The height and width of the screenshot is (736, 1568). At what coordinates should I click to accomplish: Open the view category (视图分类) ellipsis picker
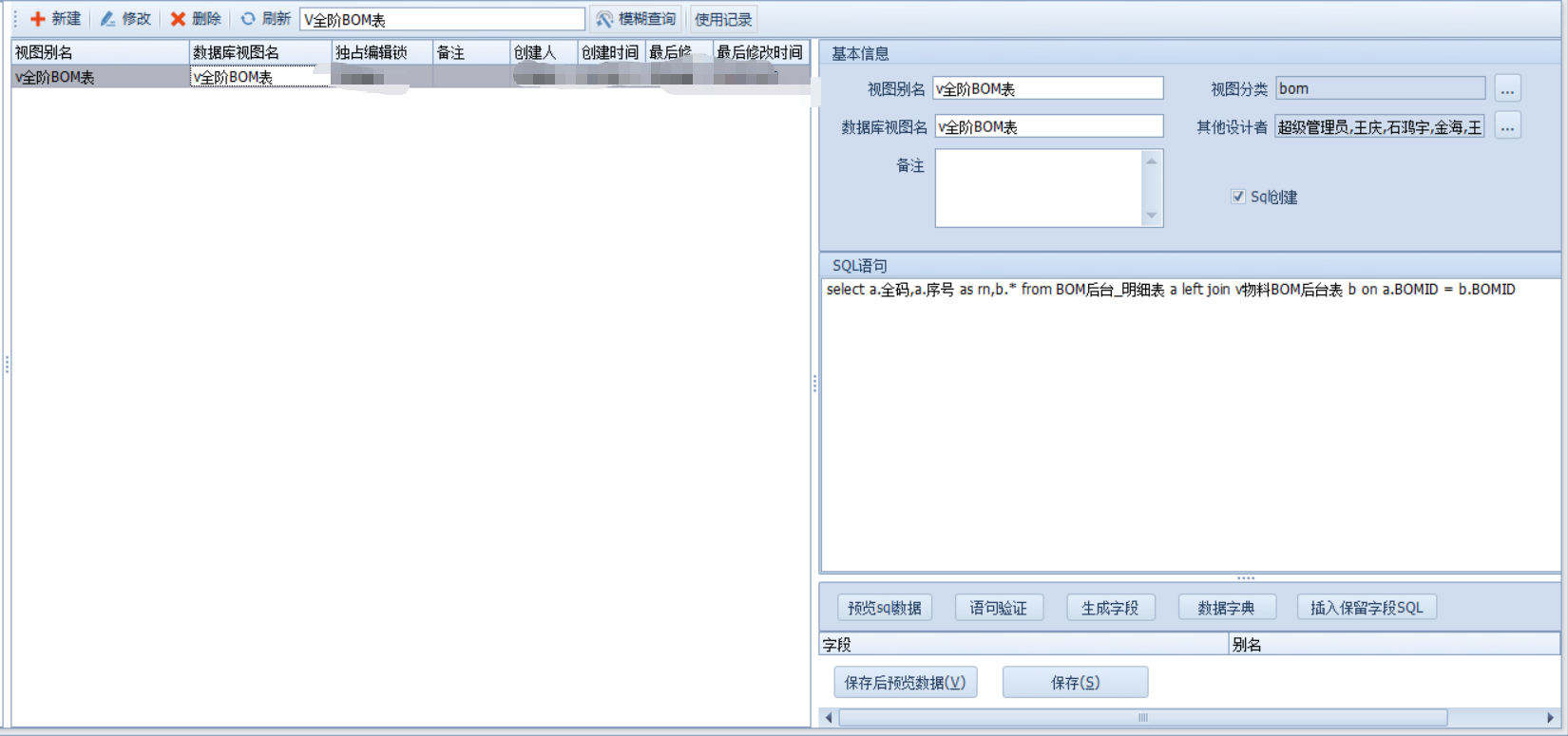[1507, 89]
